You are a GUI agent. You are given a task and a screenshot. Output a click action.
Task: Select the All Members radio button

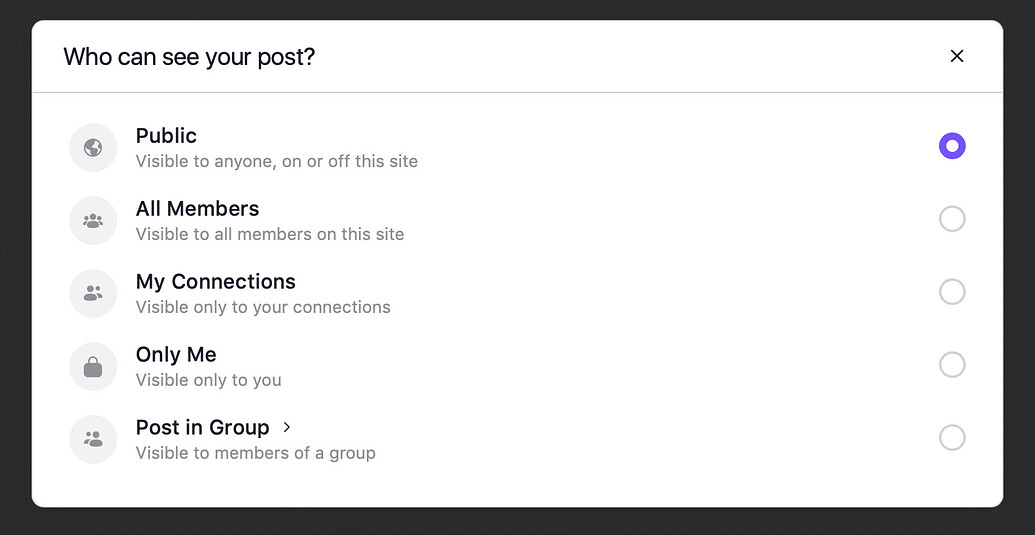click(952, 219)
